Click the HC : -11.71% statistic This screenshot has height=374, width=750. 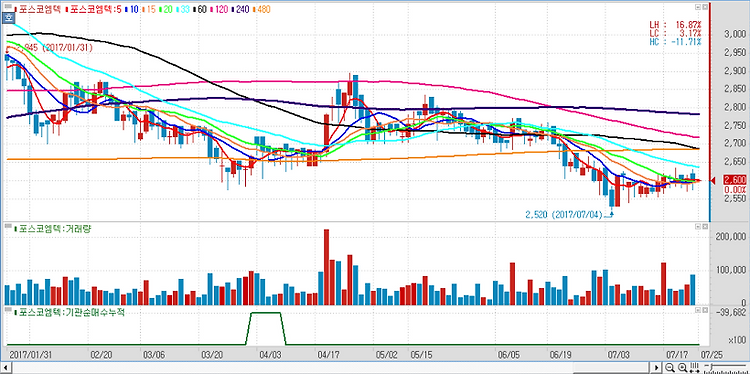675,42
